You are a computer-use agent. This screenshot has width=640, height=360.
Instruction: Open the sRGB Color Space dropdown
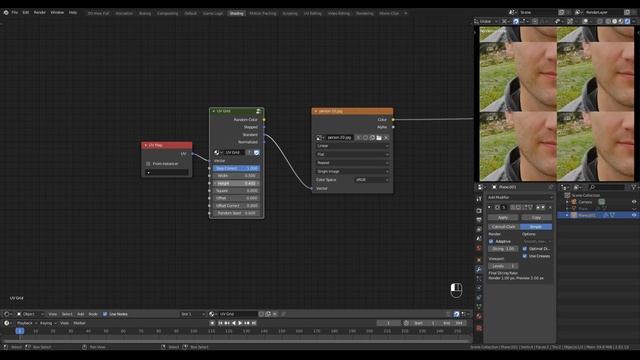coord(372,180)
